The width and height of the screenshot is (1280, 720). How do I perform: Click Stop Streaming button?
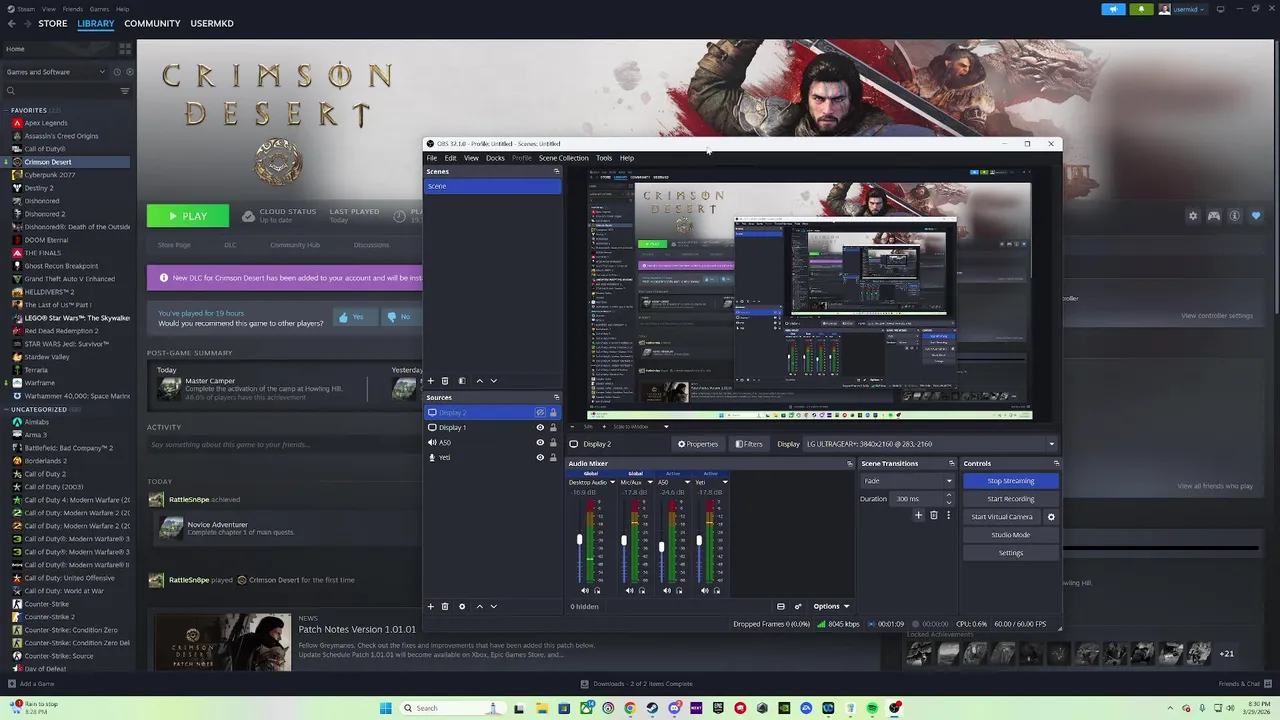pyautogui.click(x=1010, y=481)
